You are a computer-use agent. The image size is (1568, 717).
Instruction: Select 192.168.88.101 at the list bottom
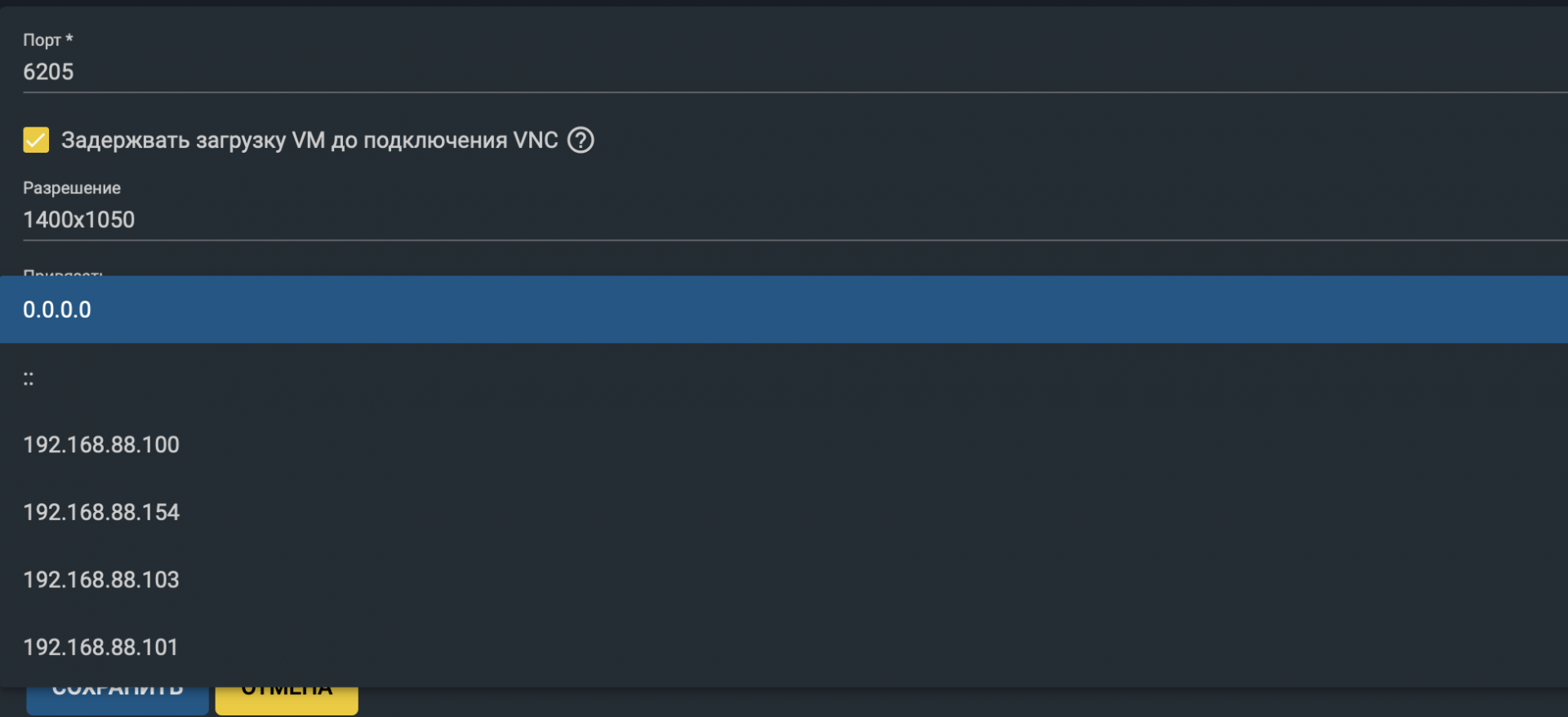pos(101,648)
